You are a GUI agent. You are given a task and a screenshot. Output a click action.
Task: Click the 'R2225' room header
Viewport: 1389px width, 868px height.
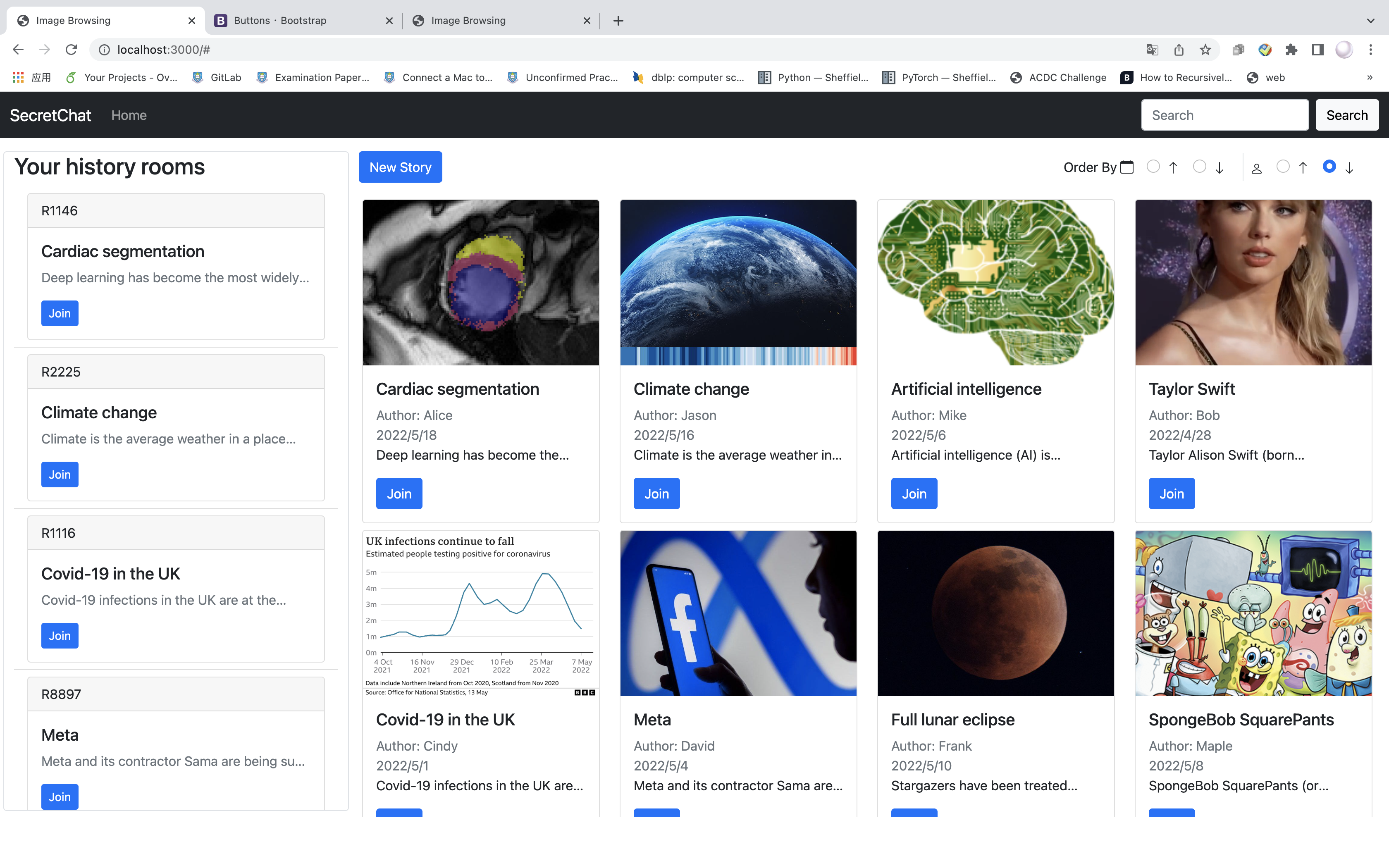[176, 372]
